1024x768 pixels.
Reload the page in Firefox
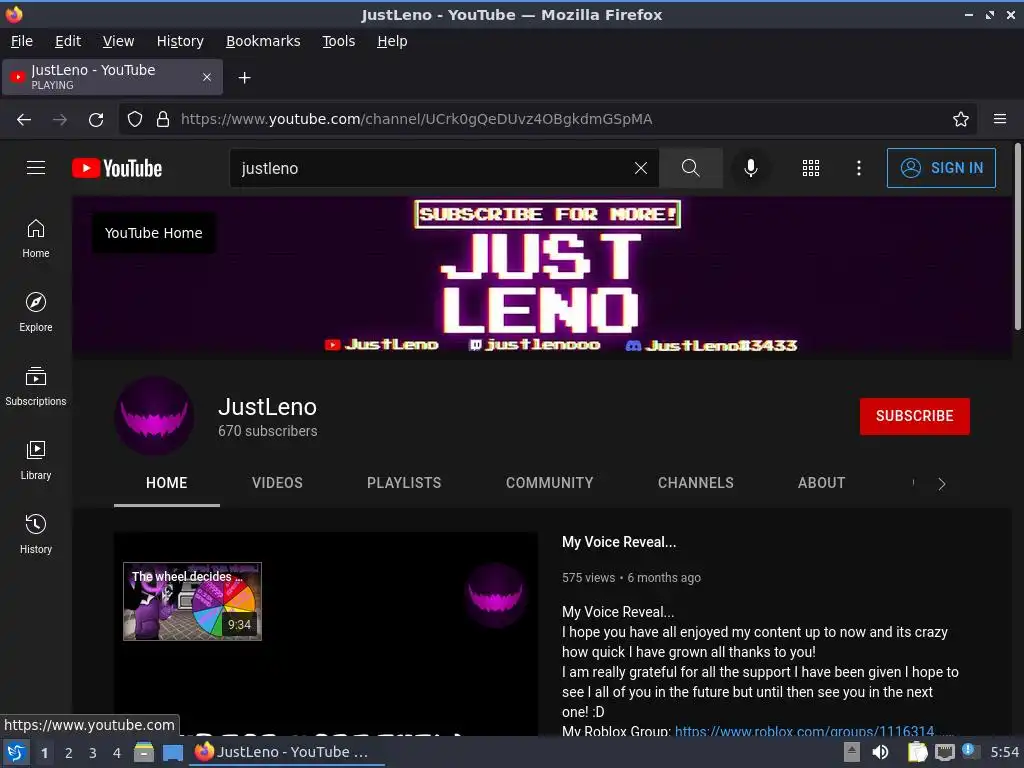(x=96, y=119)
